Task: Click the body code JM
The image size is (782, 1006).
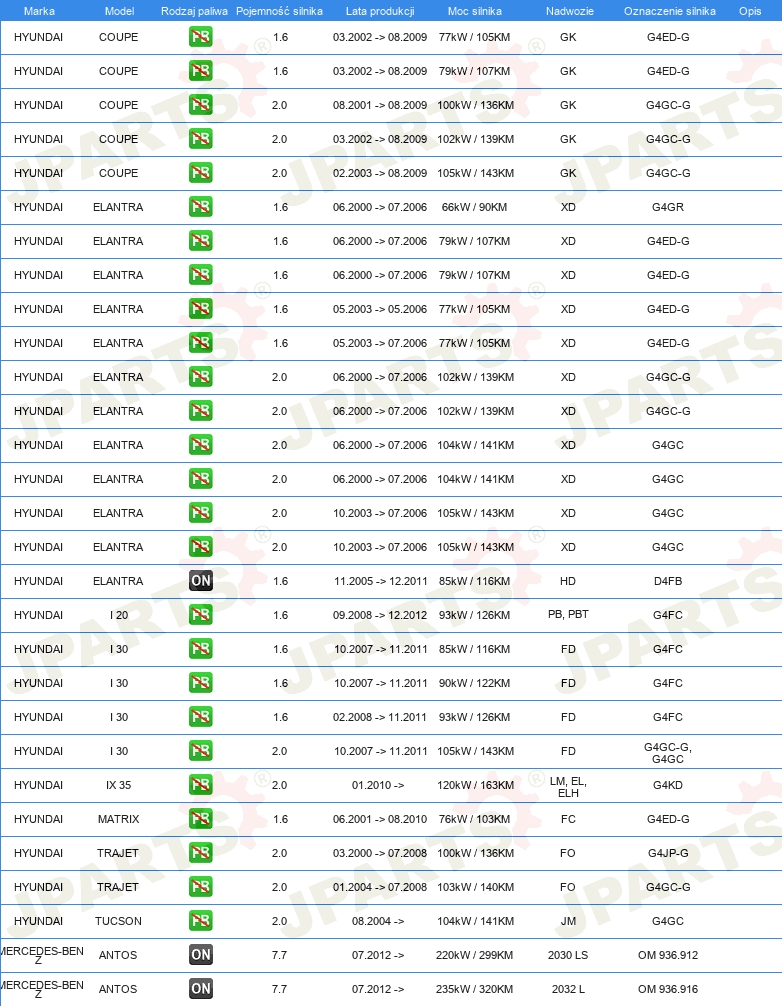Action: pos(568,921)
